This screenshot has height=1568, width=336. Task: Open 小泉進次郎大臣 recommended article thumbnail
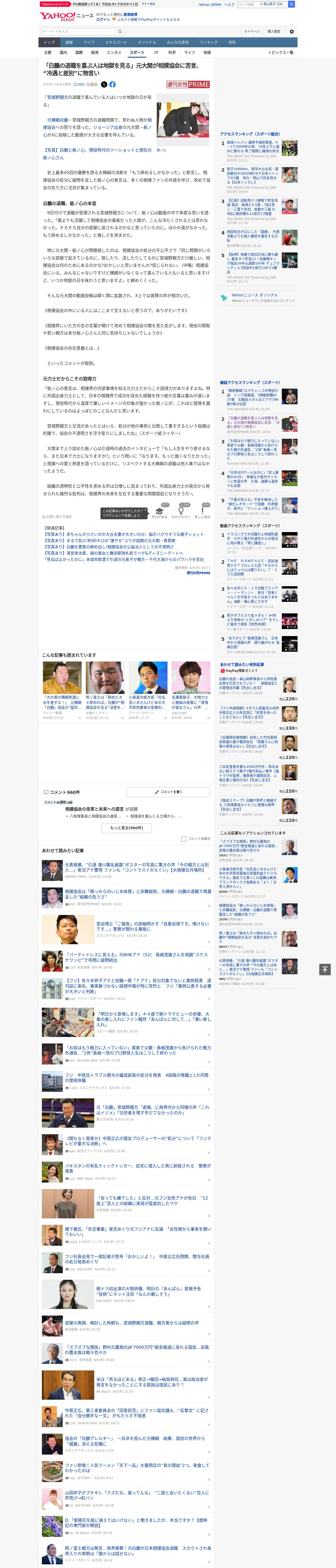coord(148,677)
